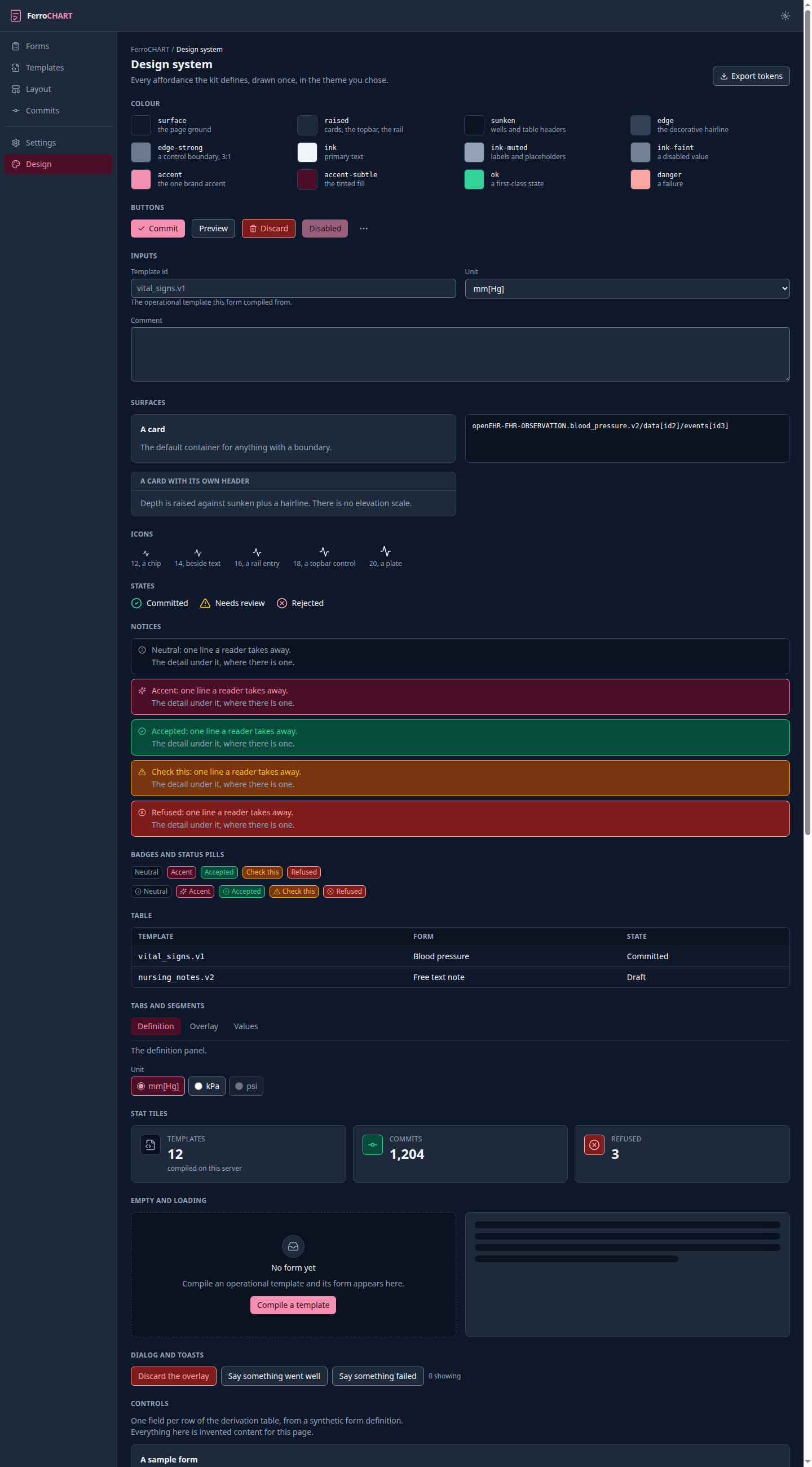812x1467 pixels.
Task: Click the Design palette icon in sidebar
Action: point(16,164)
